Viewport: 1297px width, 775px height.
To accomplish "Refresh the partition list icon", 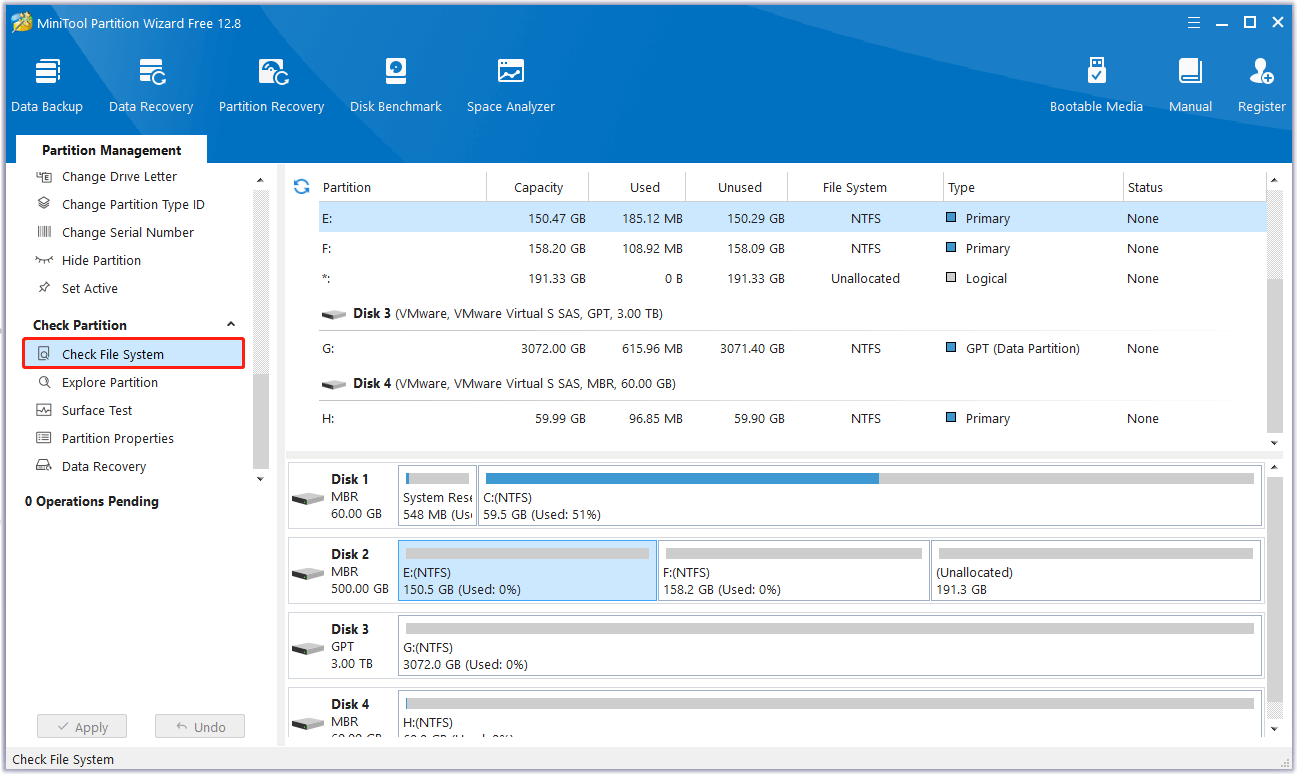I will [x=301, y=187].
